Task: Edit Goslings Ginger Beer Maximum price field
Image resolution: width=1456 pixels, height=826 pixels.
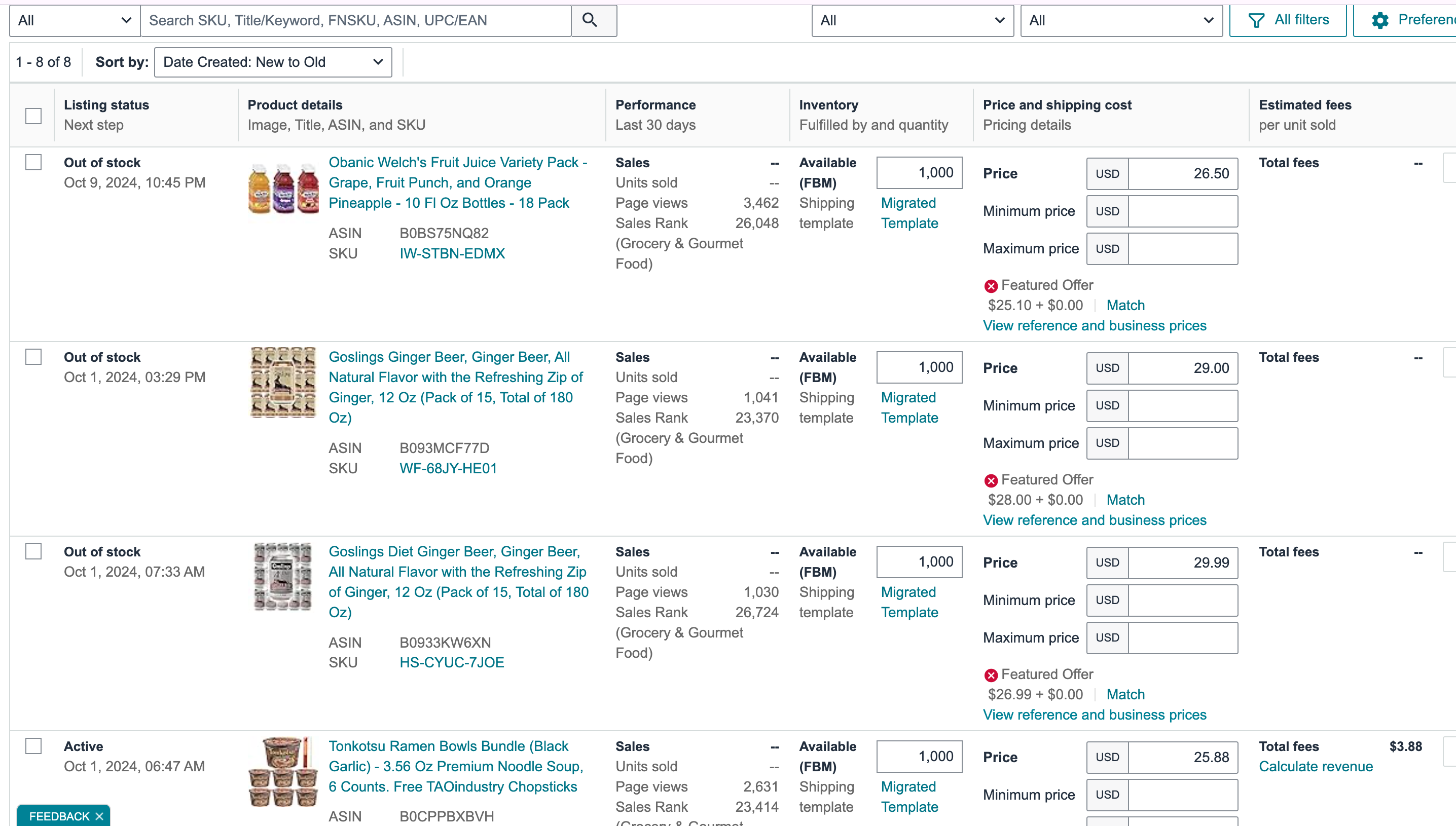Action: (x=1183, y=443)
